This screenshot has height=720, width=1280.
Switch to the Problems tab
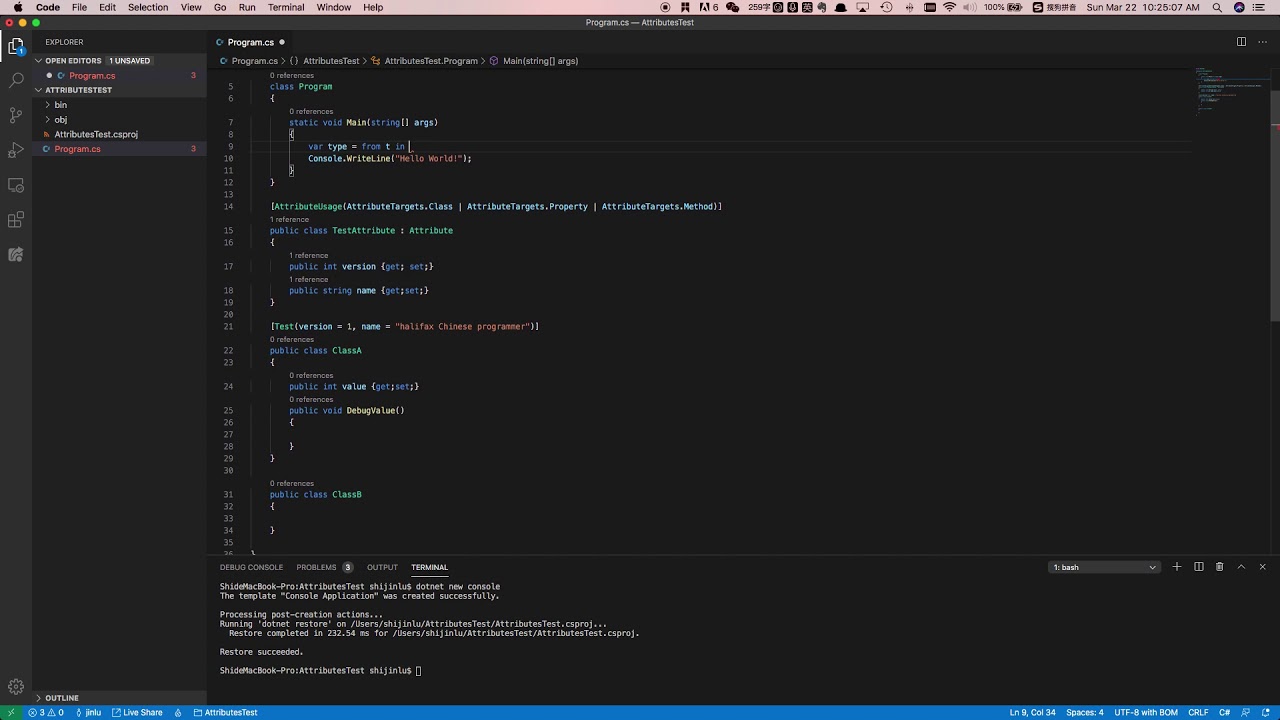[324, 567]
